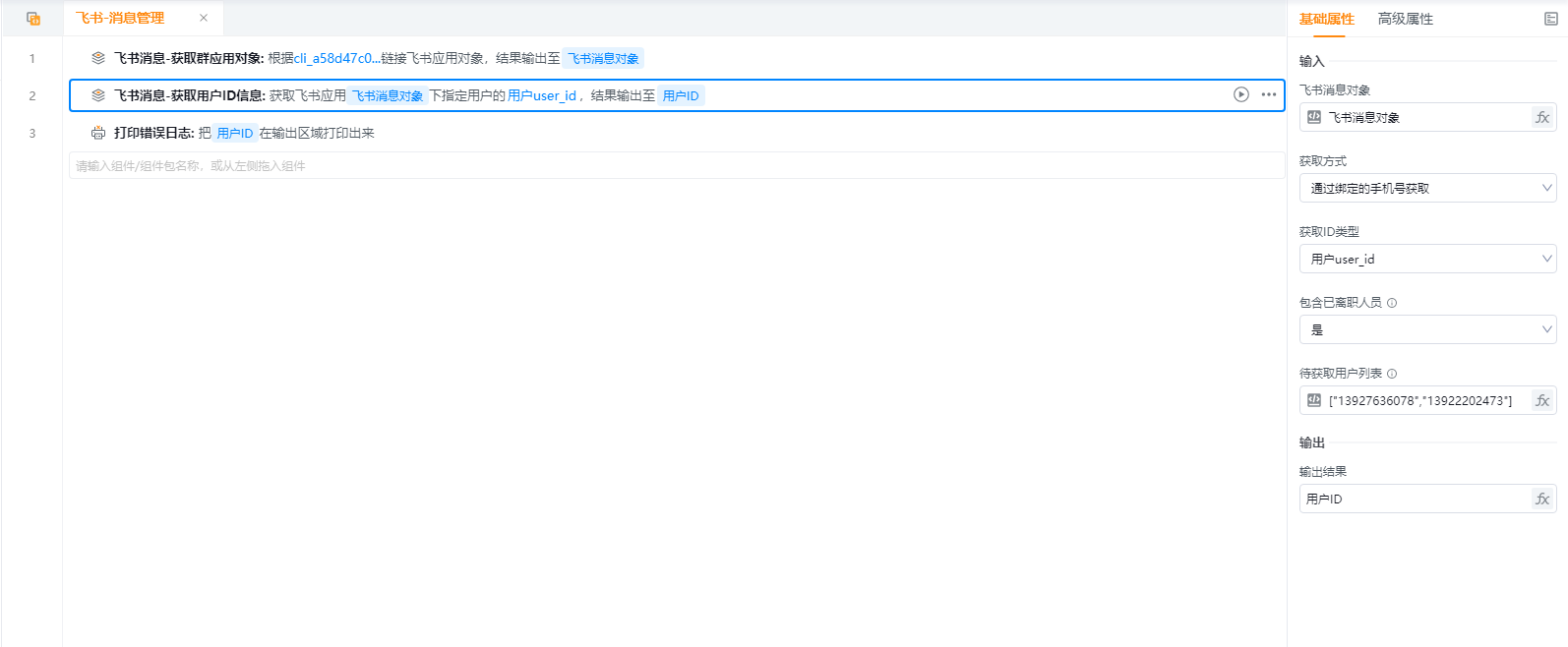Select step 1 飞书消息-获取群应用对象
Image resolution: width=1568 pixels, height=647 pixels.
pos(188,58)
